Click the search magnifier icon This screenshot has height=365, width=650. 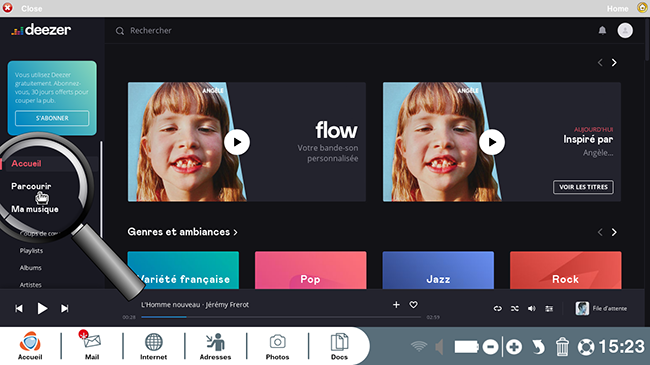coord(120,31)
